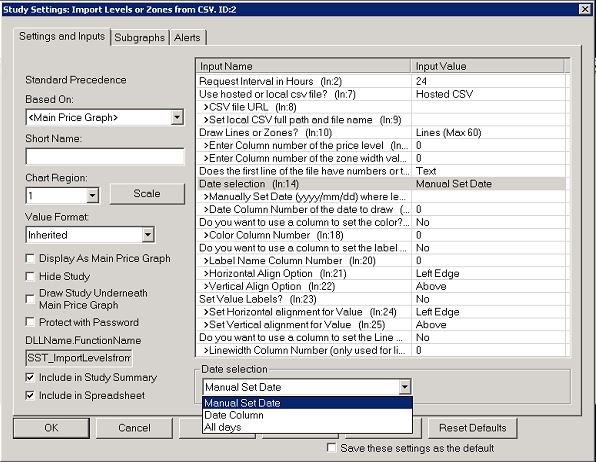Select Date Column Number of the date row
Viewport: 596px width, 462px height.
(x=381, y=210)
